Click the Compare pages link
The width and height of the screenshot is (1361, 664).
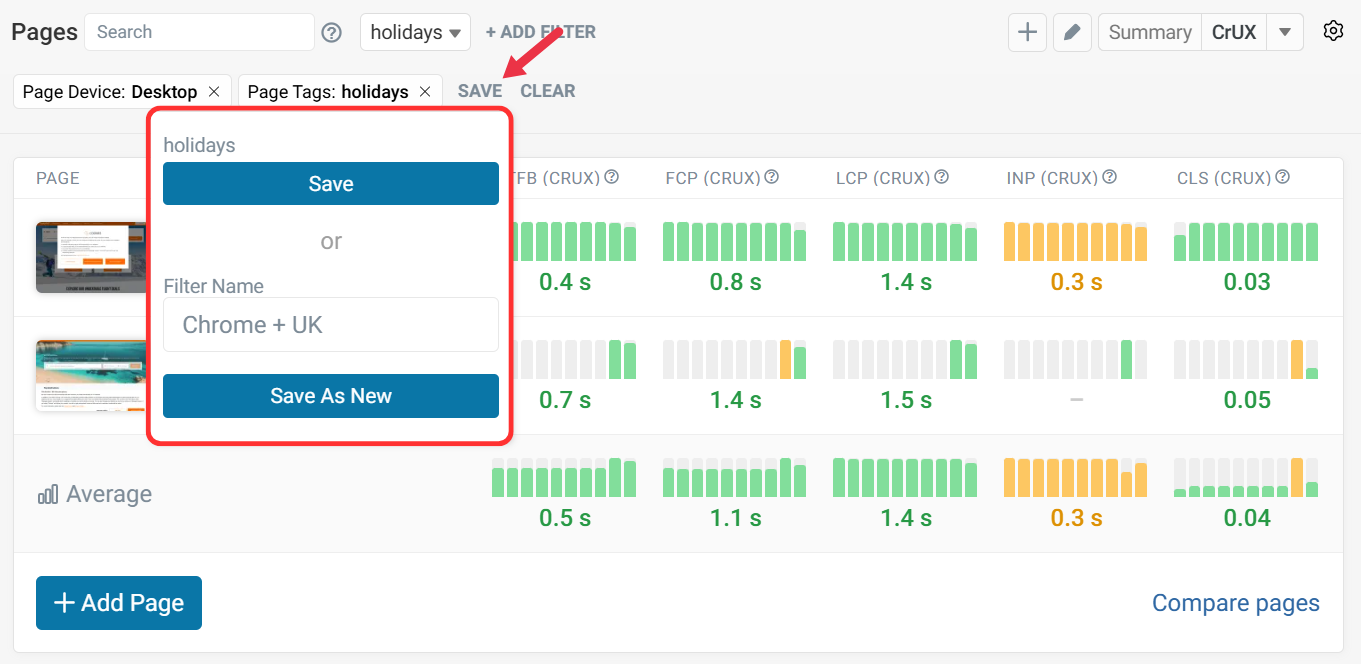[x=1235, y=603]
